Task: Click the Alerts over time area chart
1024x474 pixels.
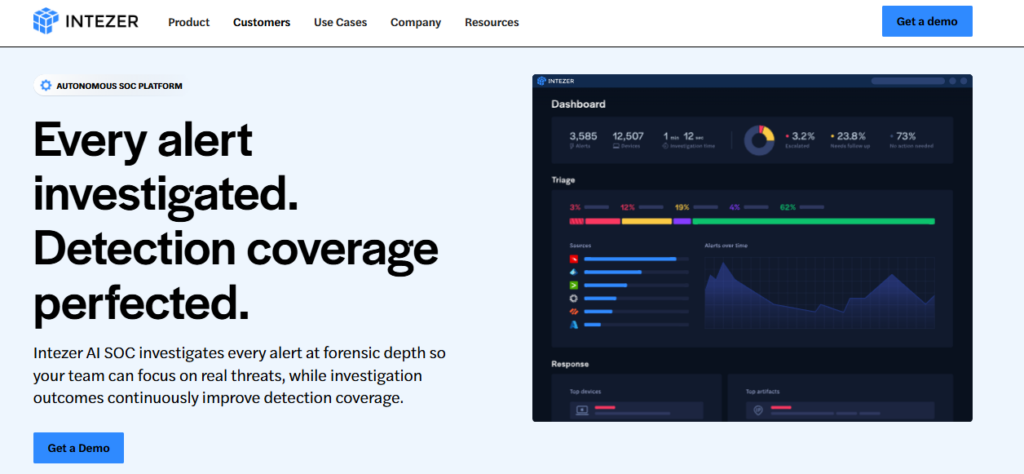Action: [x=820, y=294]
